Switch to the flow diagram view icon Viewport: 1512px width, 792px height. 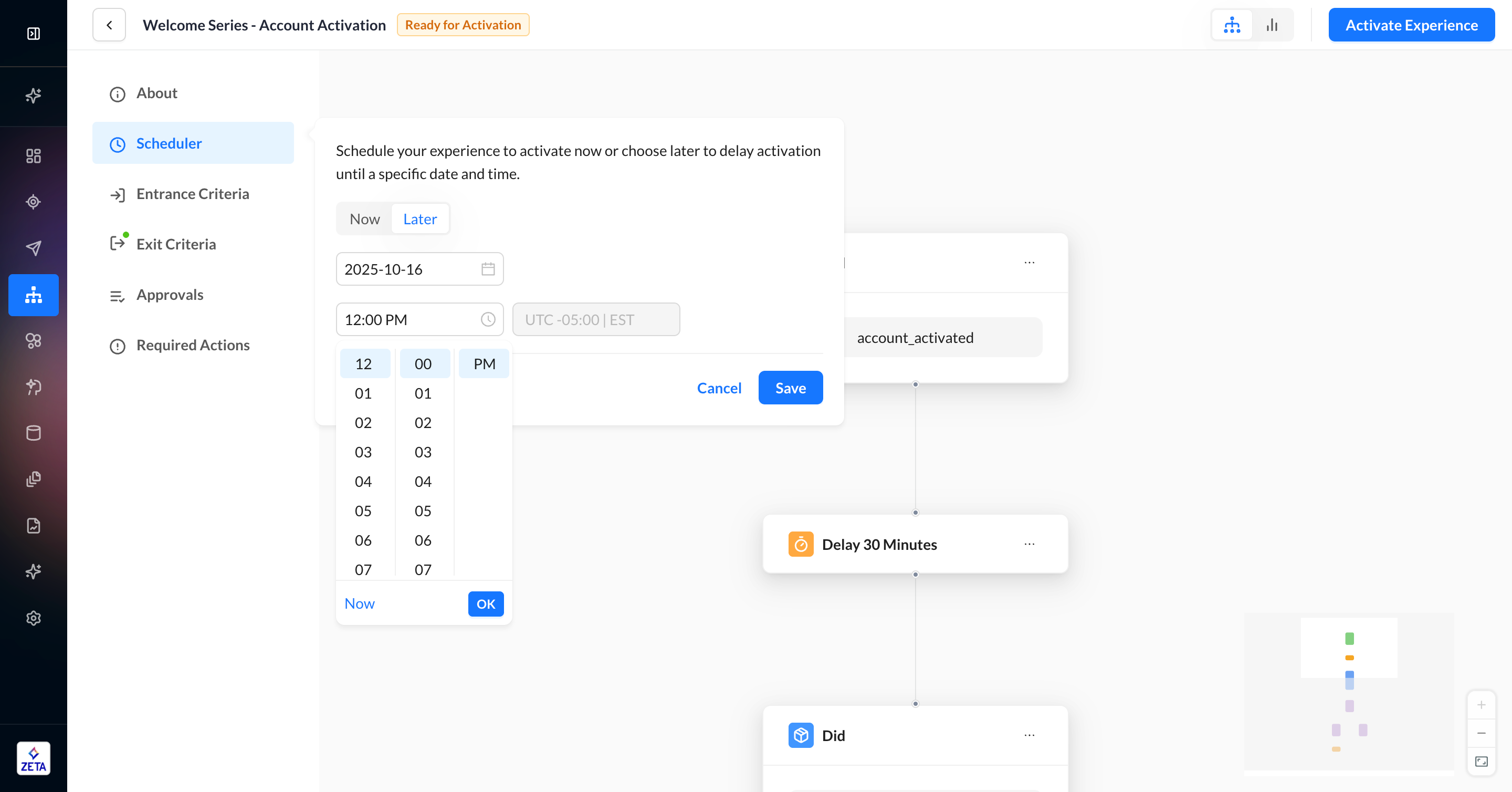point(1232,25)
